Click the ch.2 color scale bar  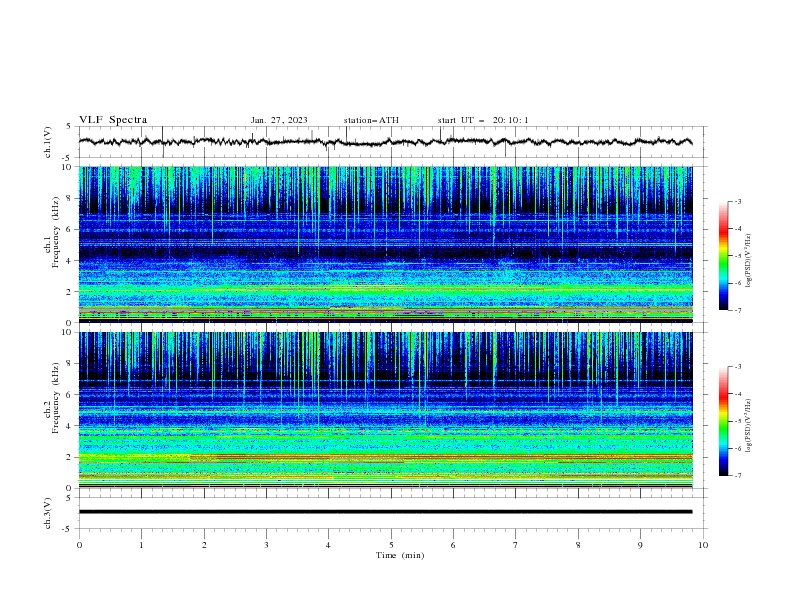pyautogui.click(x=723, y=421)
